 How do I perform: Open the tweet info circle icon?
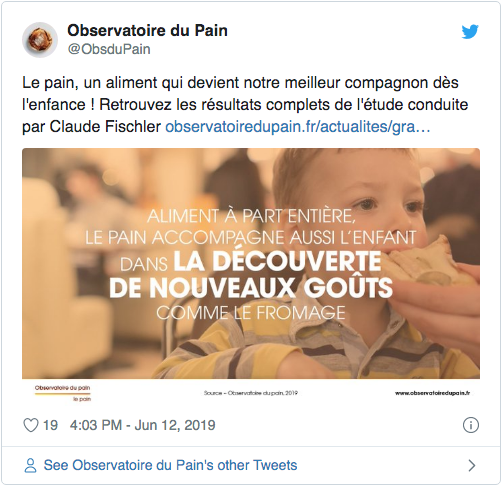click(x=471, y=425)
